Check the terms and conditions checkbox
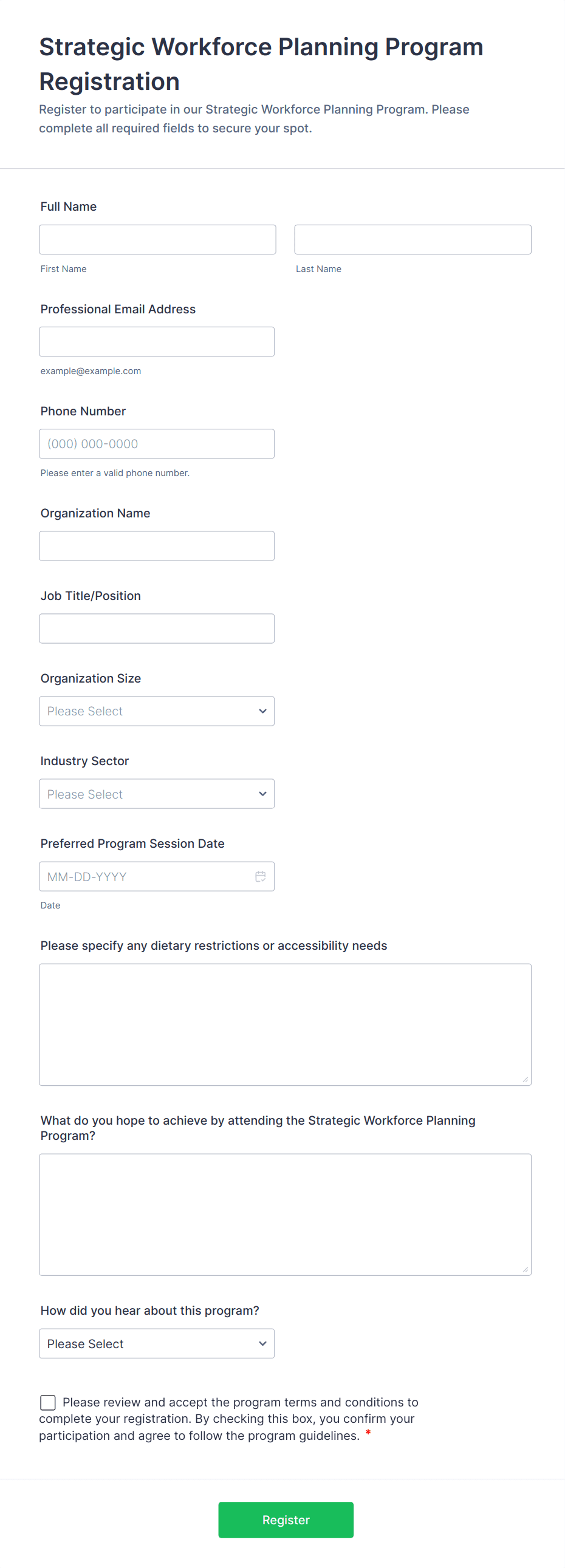This screenshot has height=1568, width=565. (48, 1402)
